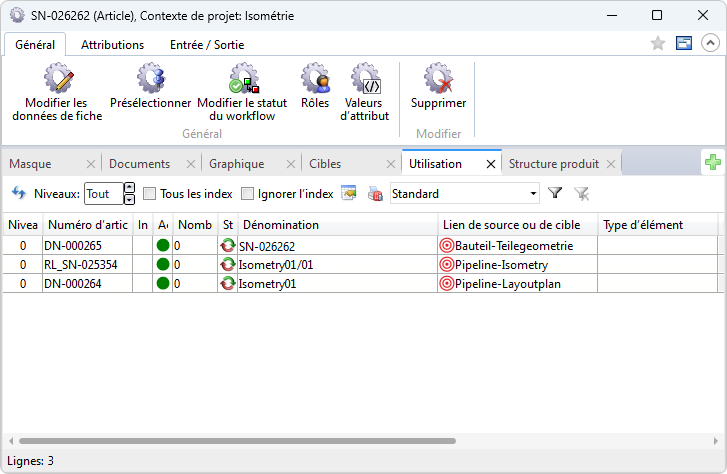This screenshot has width=727, height=474.
Task: Click workflow status icon beside SN-026262
Action: (x=228, y=245)
